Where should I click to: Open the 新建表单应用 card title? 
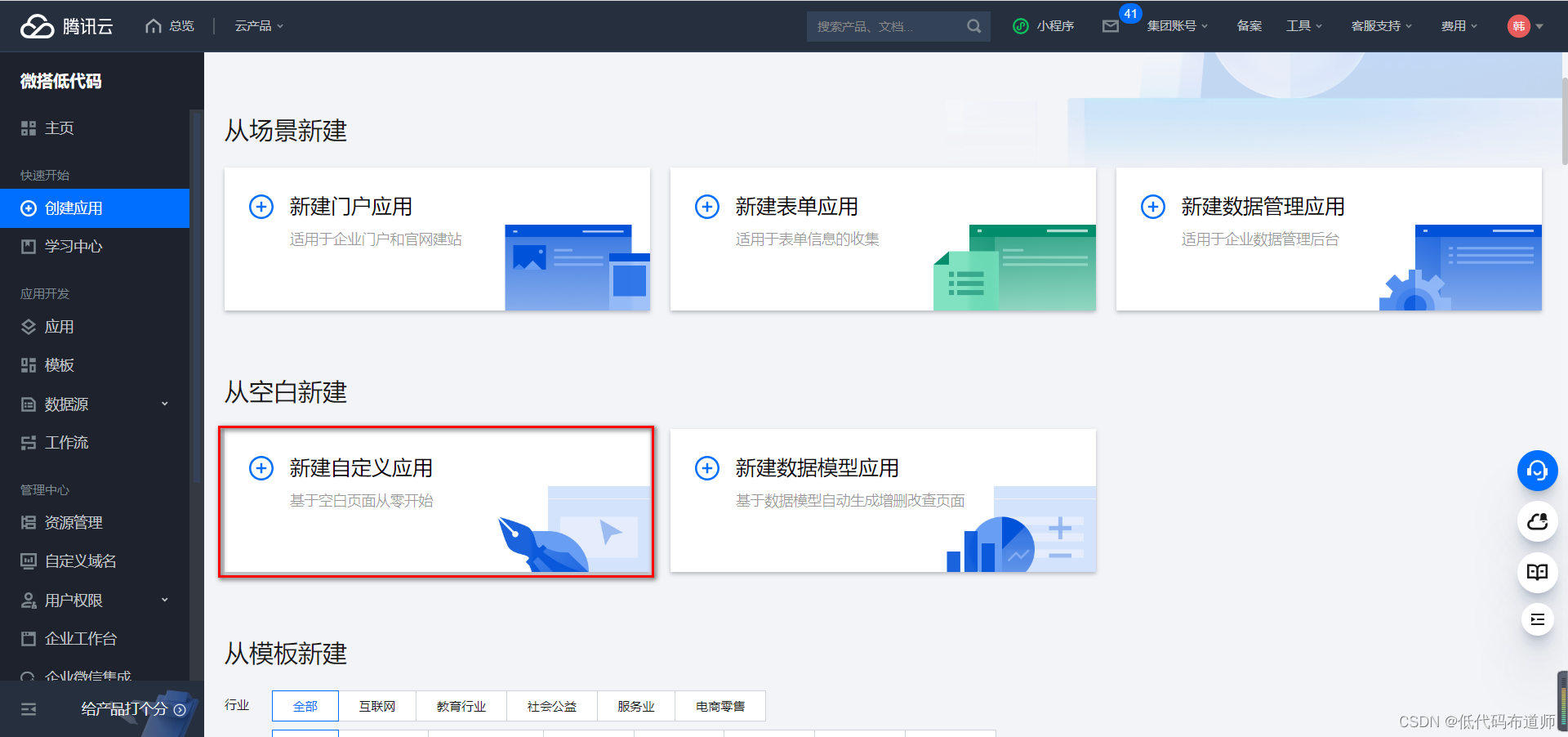pyautogui.click(x=796, y=207)
